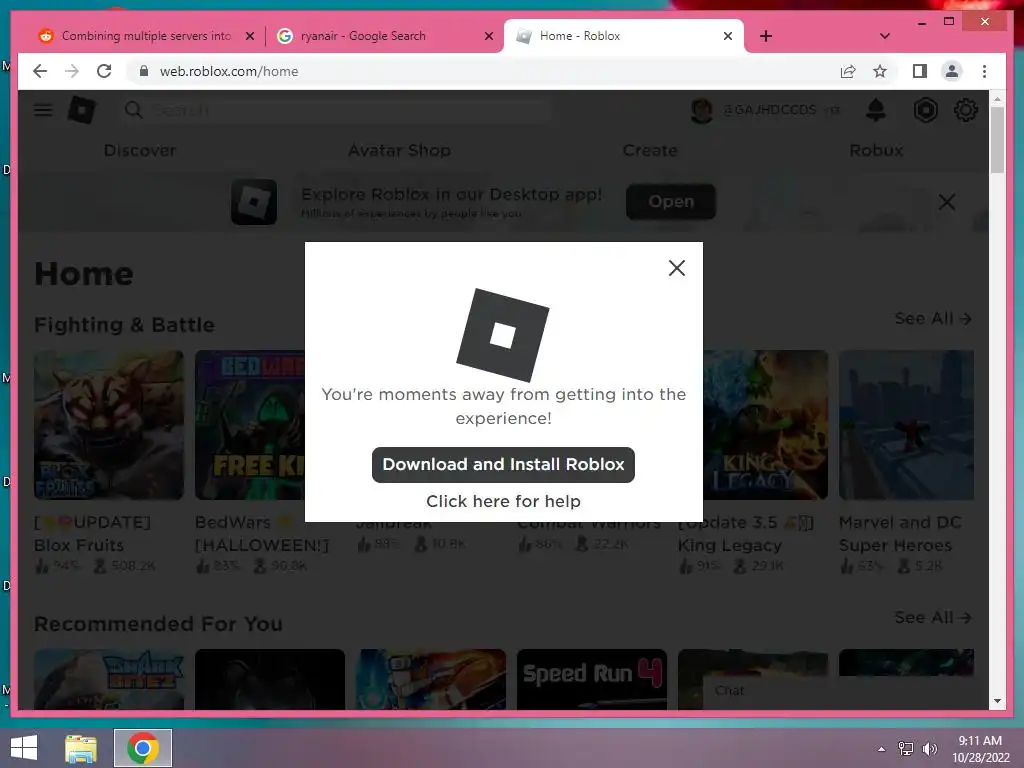Click the page scrollbar up arrow

pyautogui.click(x=997, y=99)
